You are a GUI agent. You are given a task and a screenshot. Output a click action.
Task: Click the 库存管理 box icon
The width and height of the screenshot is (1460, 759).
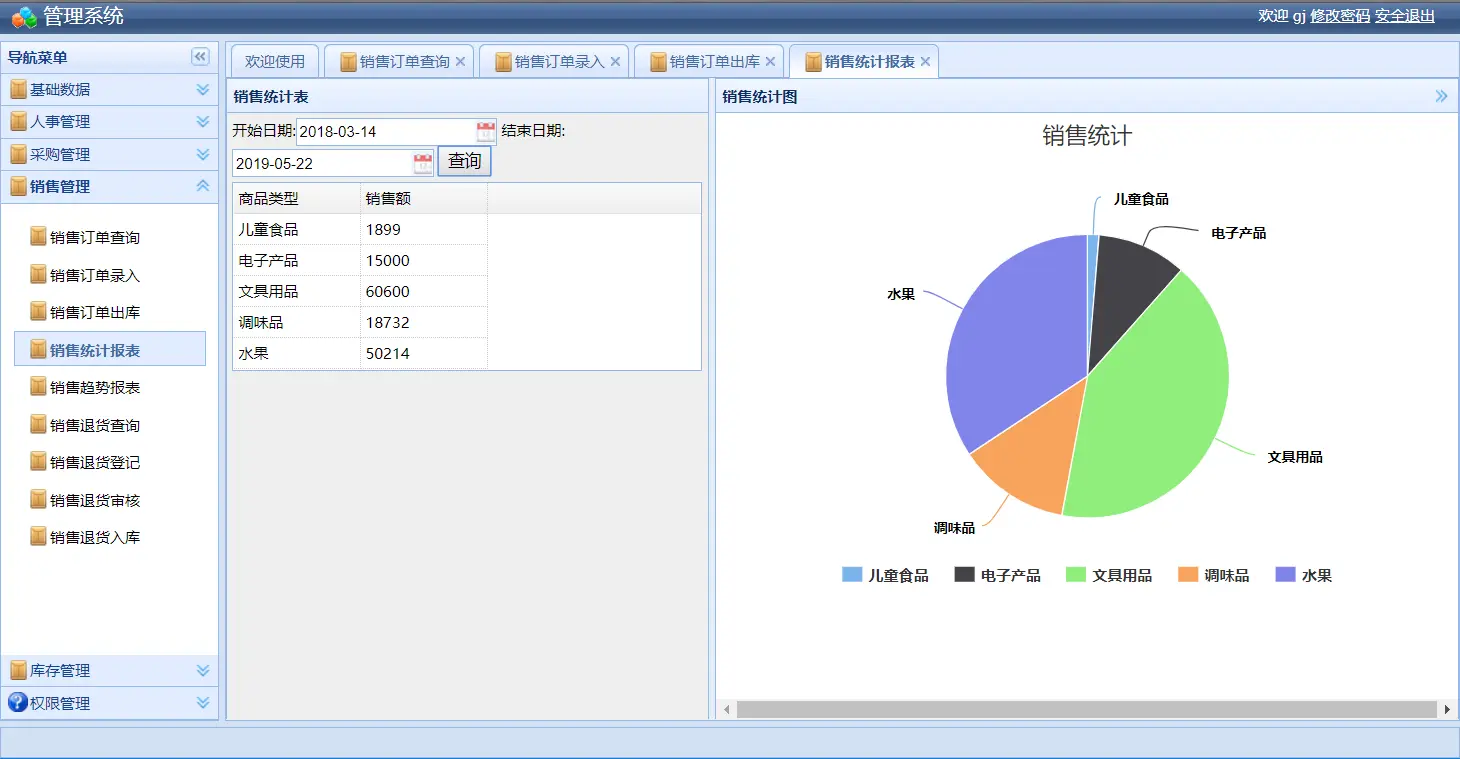coord(18,670)
